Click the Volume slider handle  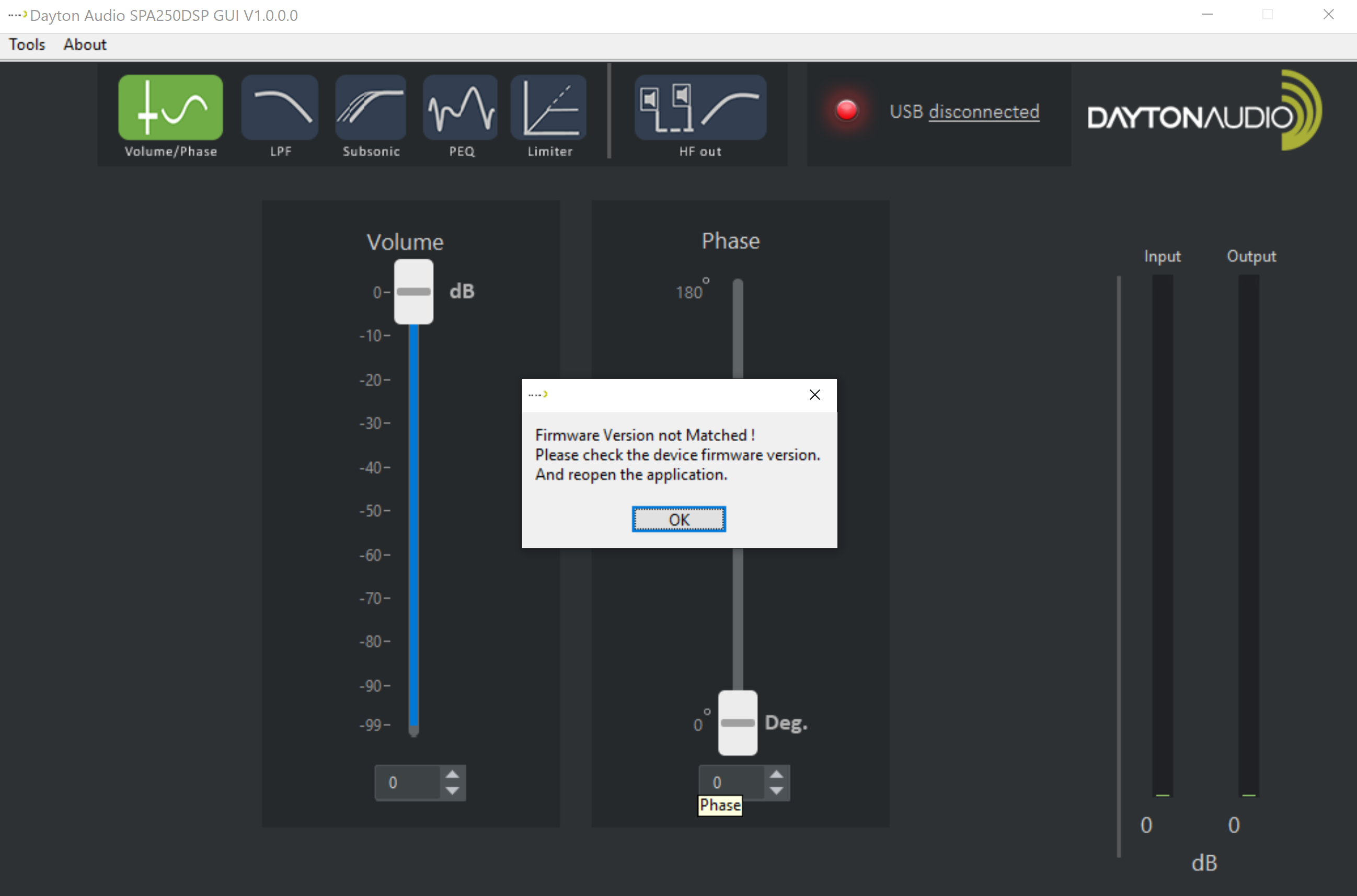click(x=413, y=291)
